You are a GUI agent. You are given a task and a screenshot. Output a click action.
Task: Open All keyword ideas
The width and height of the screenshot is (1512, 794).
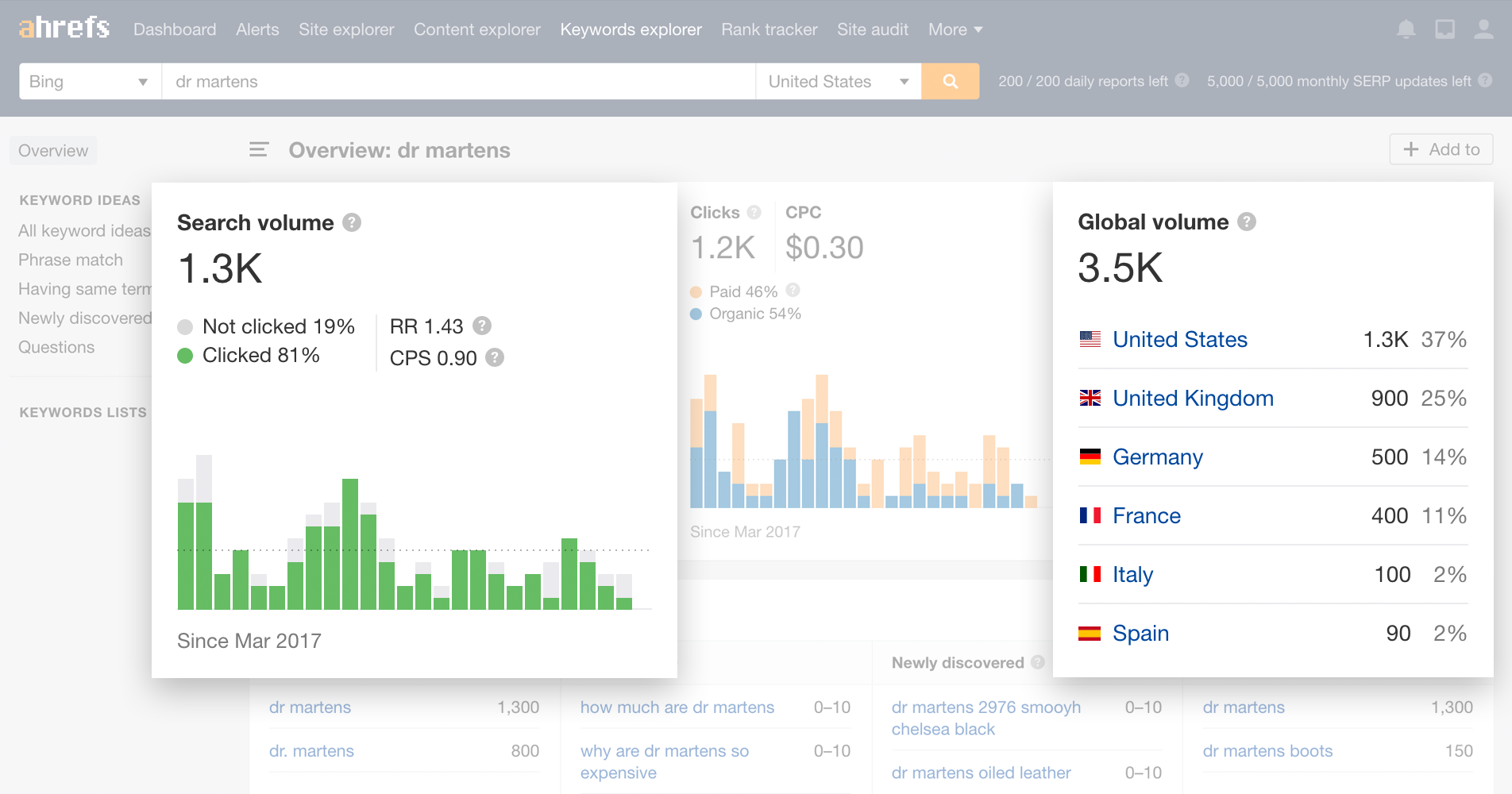click(x=84, y=230)
